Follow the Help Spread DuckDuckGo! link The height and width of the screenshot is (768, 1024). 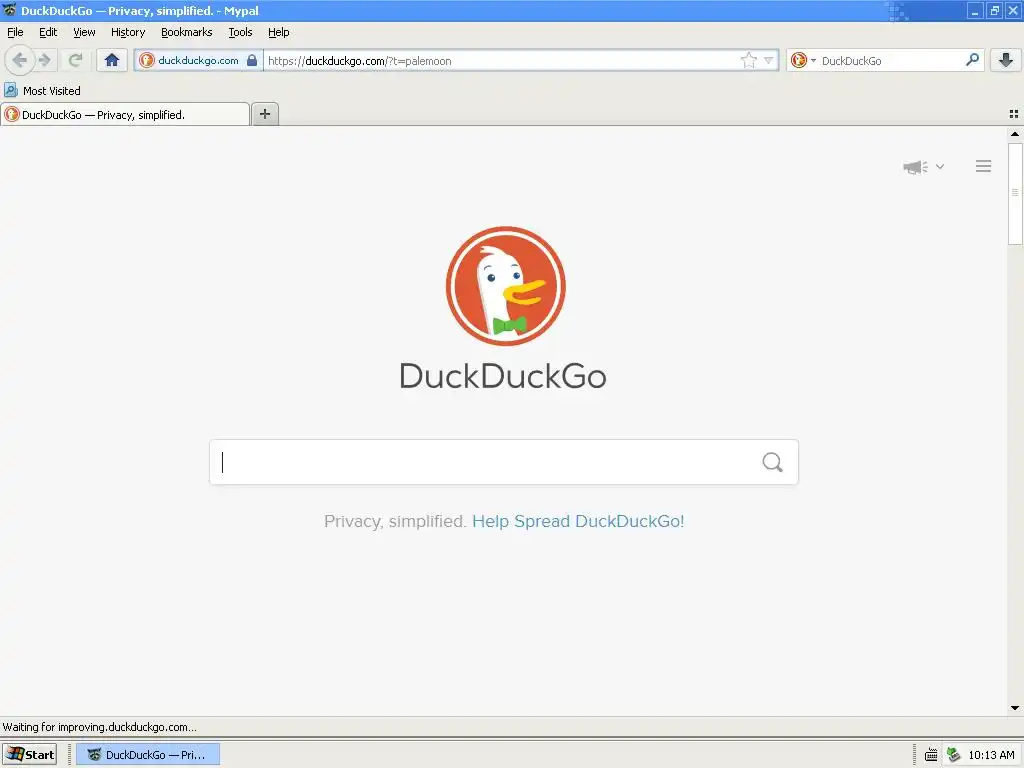(x=578, y=521)
